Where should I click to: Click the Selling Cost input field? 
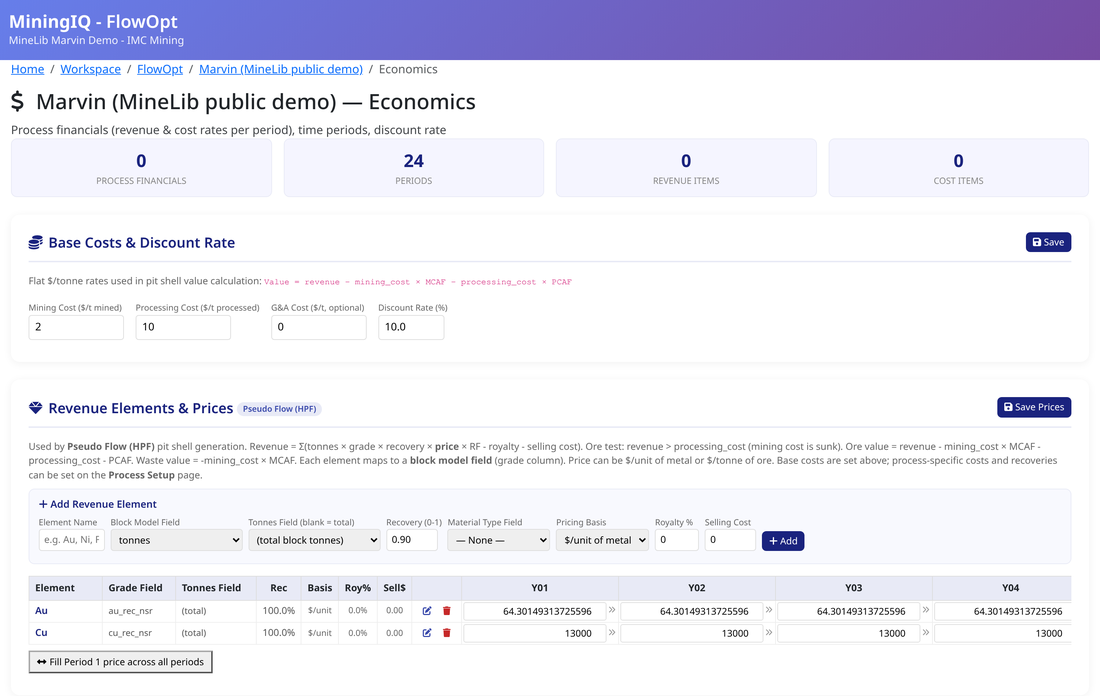(x=730, y=540)
